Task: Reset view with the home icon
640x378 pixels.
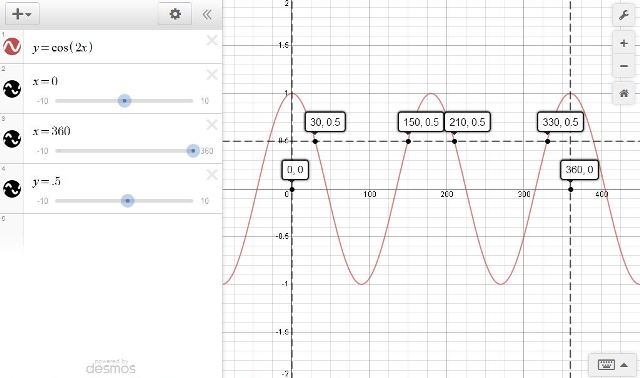Action: click(x=623, y=93)
